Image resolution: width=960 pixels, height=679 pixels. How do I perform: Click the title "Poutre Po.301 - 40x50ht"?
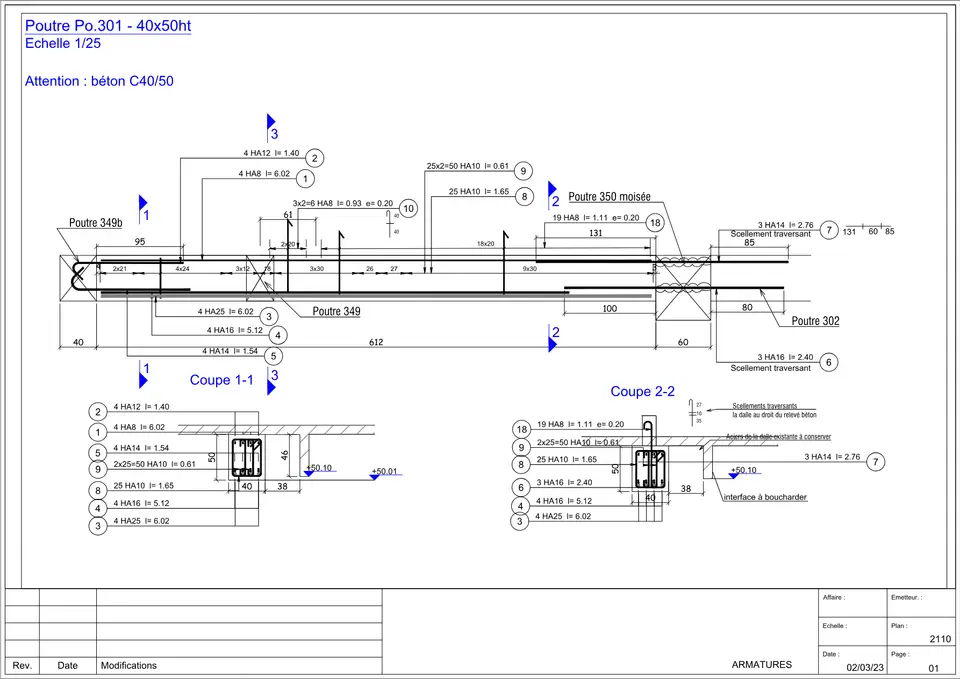108,26
